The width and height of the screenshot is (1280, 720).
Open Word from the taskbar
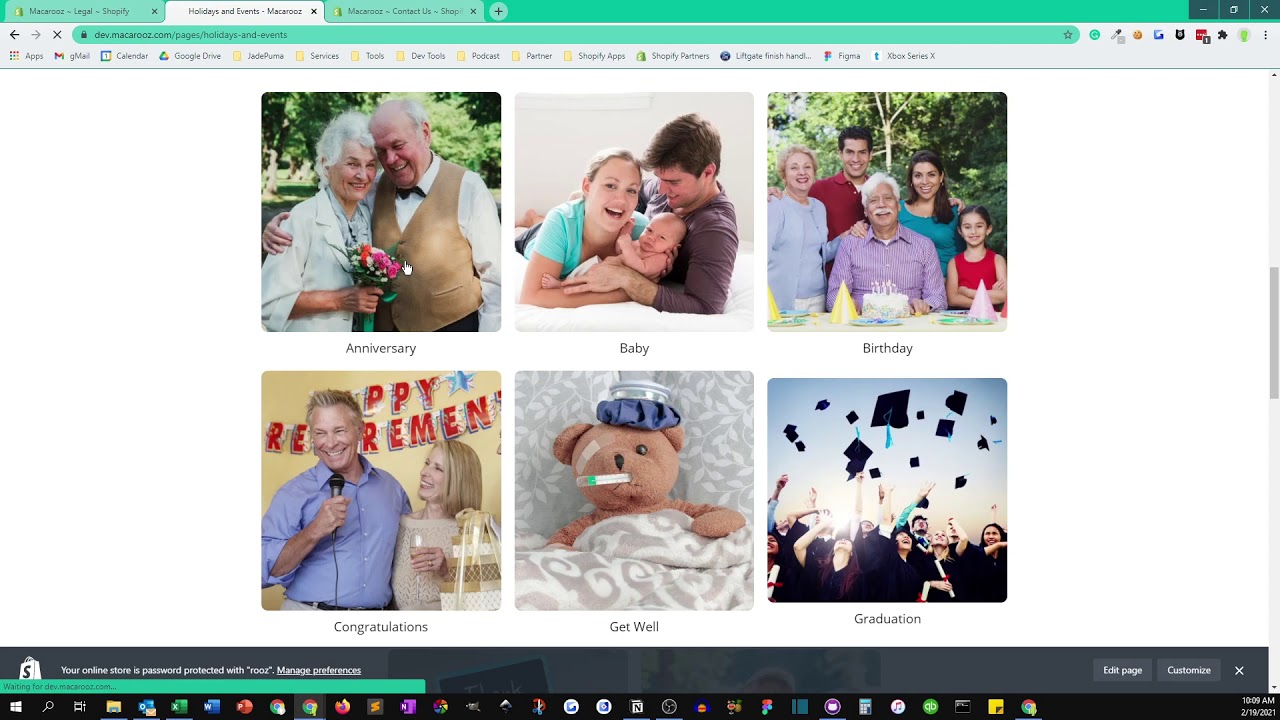pos(211,707)
